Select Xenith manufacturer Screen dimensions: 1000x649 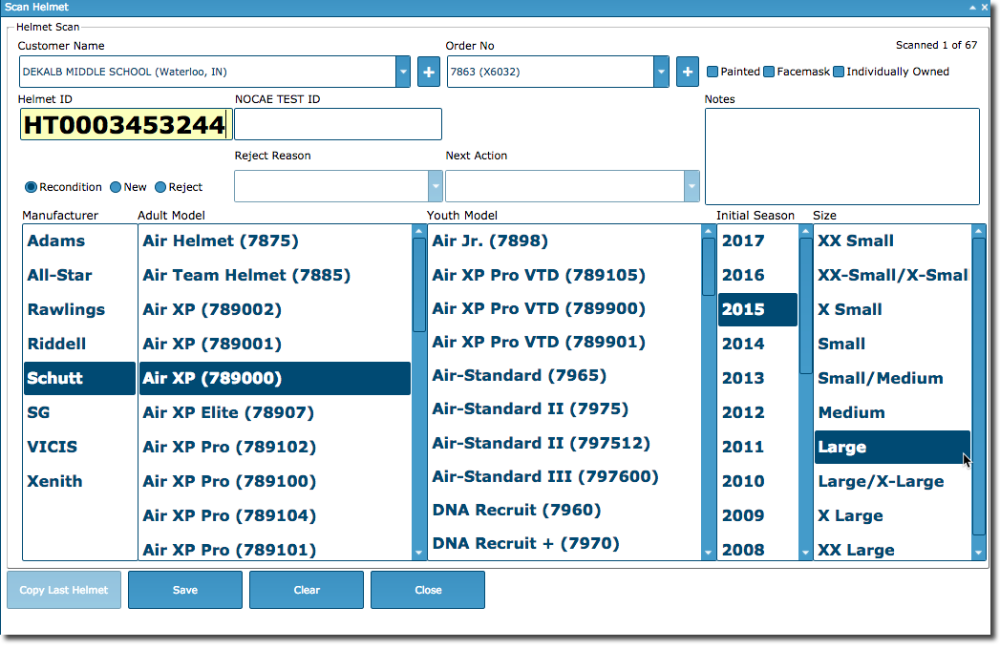(x=79, y=481)
